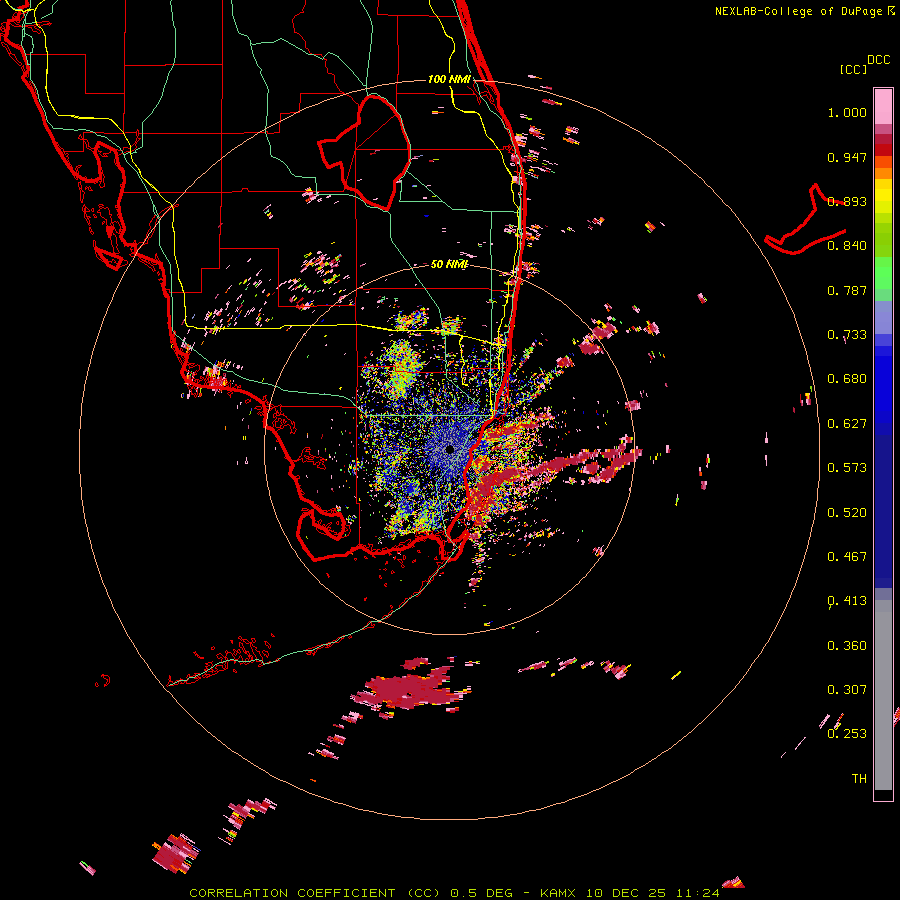Click the black radar site dot
900x900 pixels.
pos(450,449)
